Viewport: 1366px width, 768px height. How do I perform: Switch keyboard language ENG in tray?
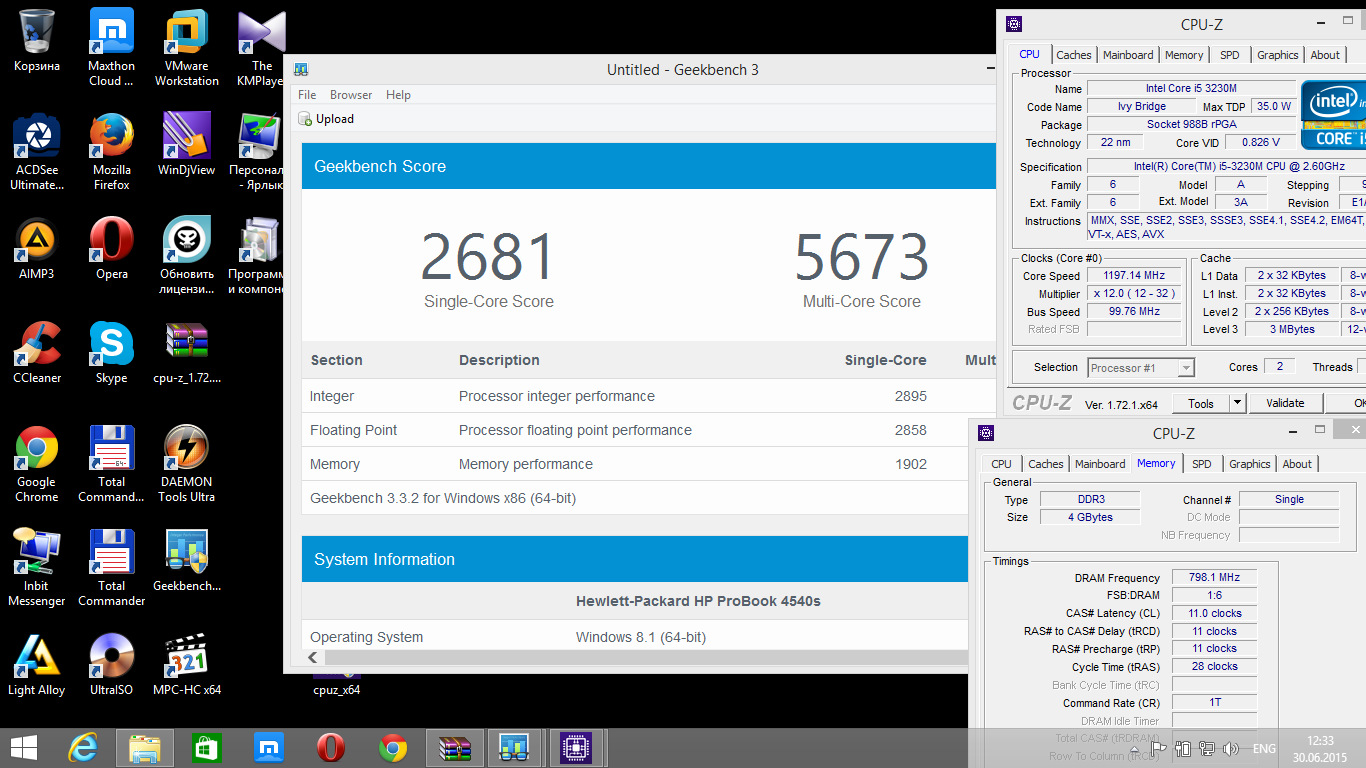click(x=1264, y=748)
